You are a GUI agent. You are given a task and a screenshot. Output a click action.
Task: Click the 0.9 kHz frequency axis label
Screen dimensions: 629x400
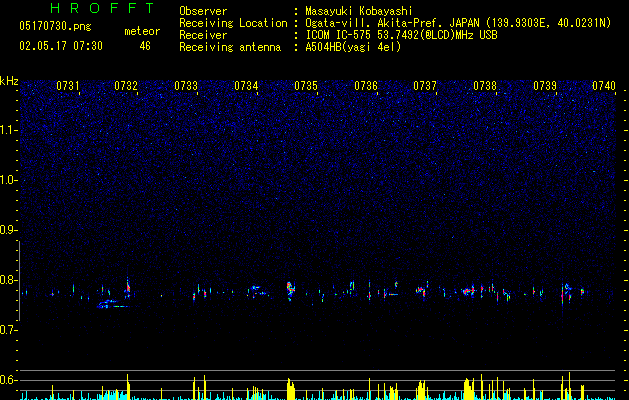(x=9, y=230)
